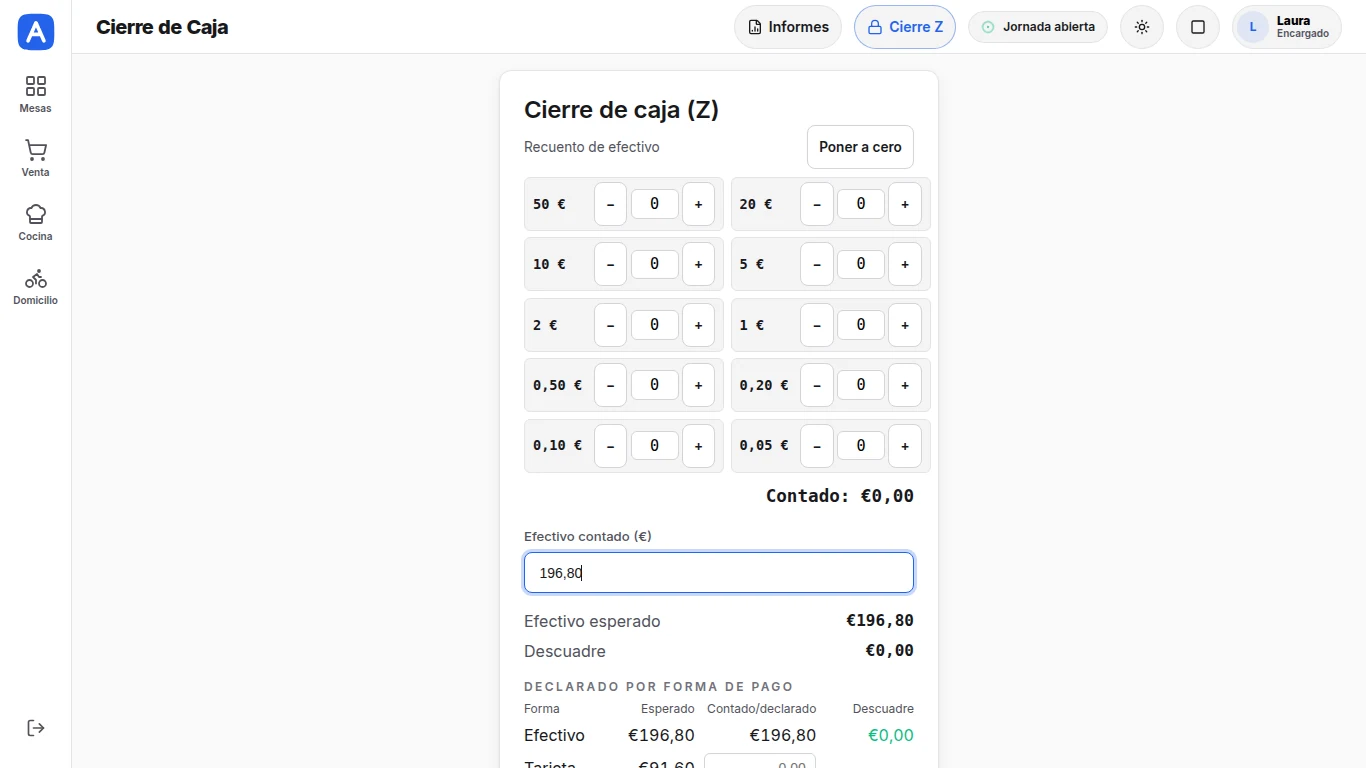Viewport: 1366px width, 768px height.
Task: Decrease the 1 € coin count
Action: [817, 325]
